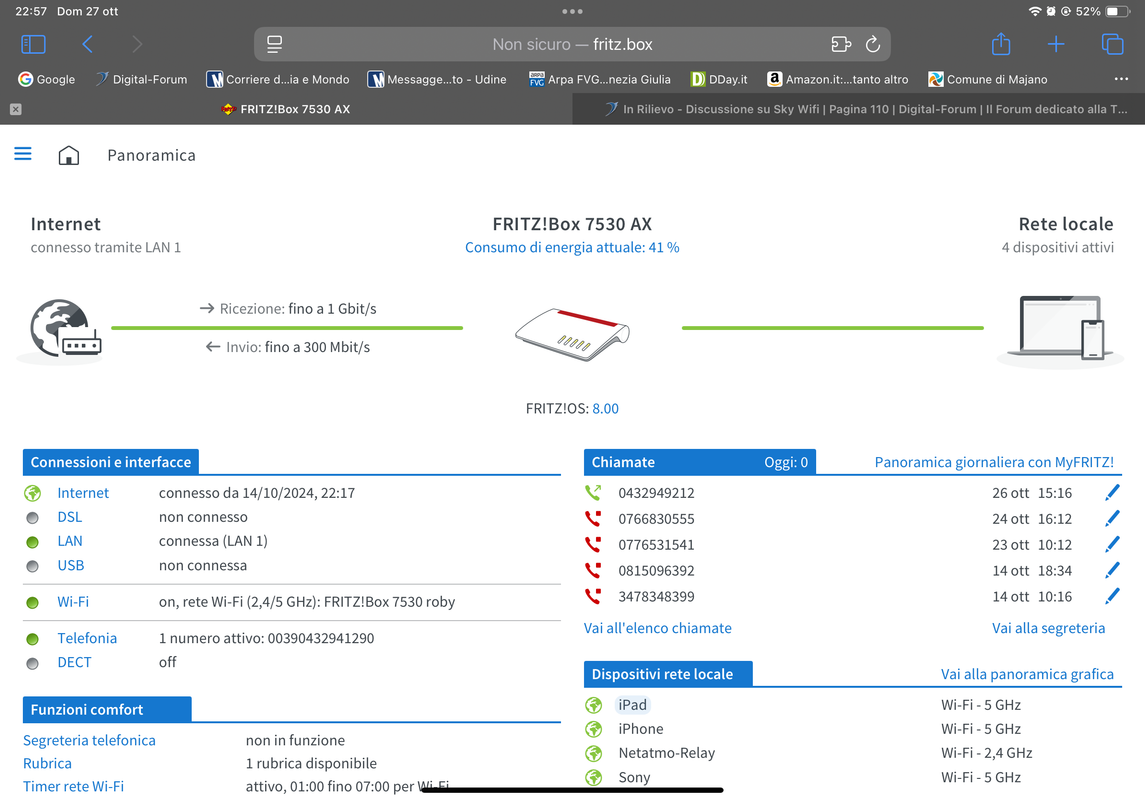Open the Arpa FVG bookmark
Image resolution: width=1145 pixels, height=800 pixels.
(x=600, y=80)
